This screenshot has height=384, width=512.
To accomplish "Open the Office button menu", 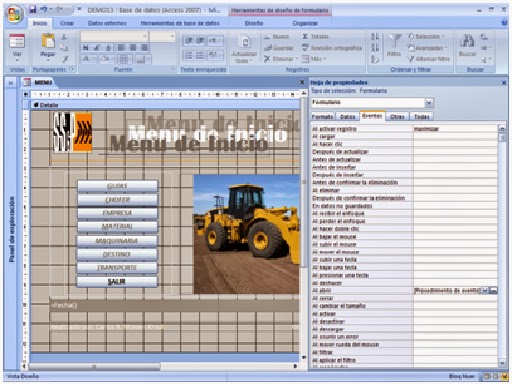I will click(14, 14).
